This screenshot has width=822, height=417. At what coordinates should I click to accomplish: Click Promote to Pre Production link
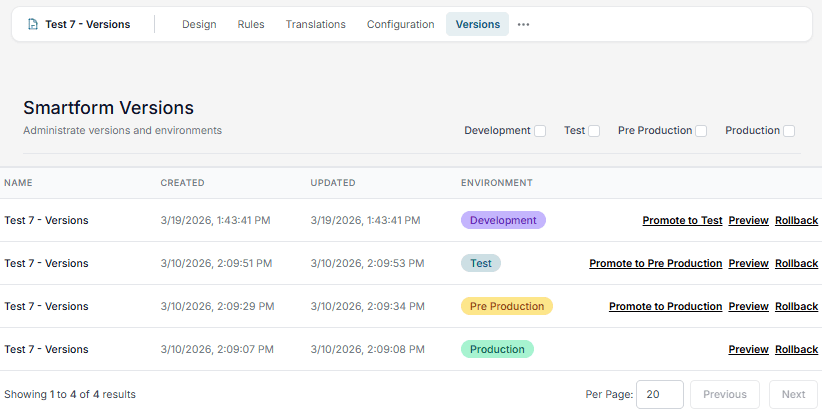[x=656, y=263]
